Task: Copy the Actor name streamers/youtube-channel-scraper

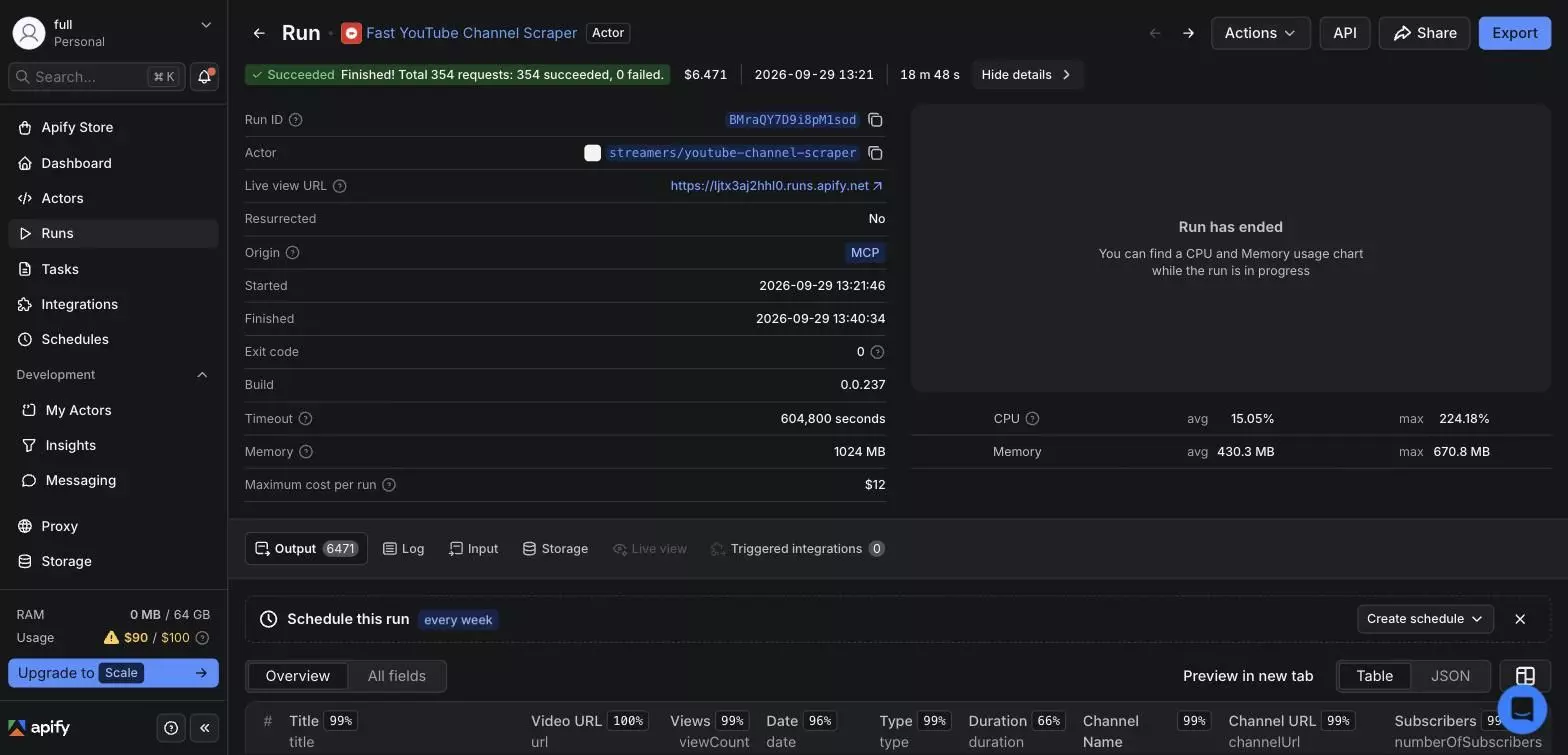Action: pos(875,153)
